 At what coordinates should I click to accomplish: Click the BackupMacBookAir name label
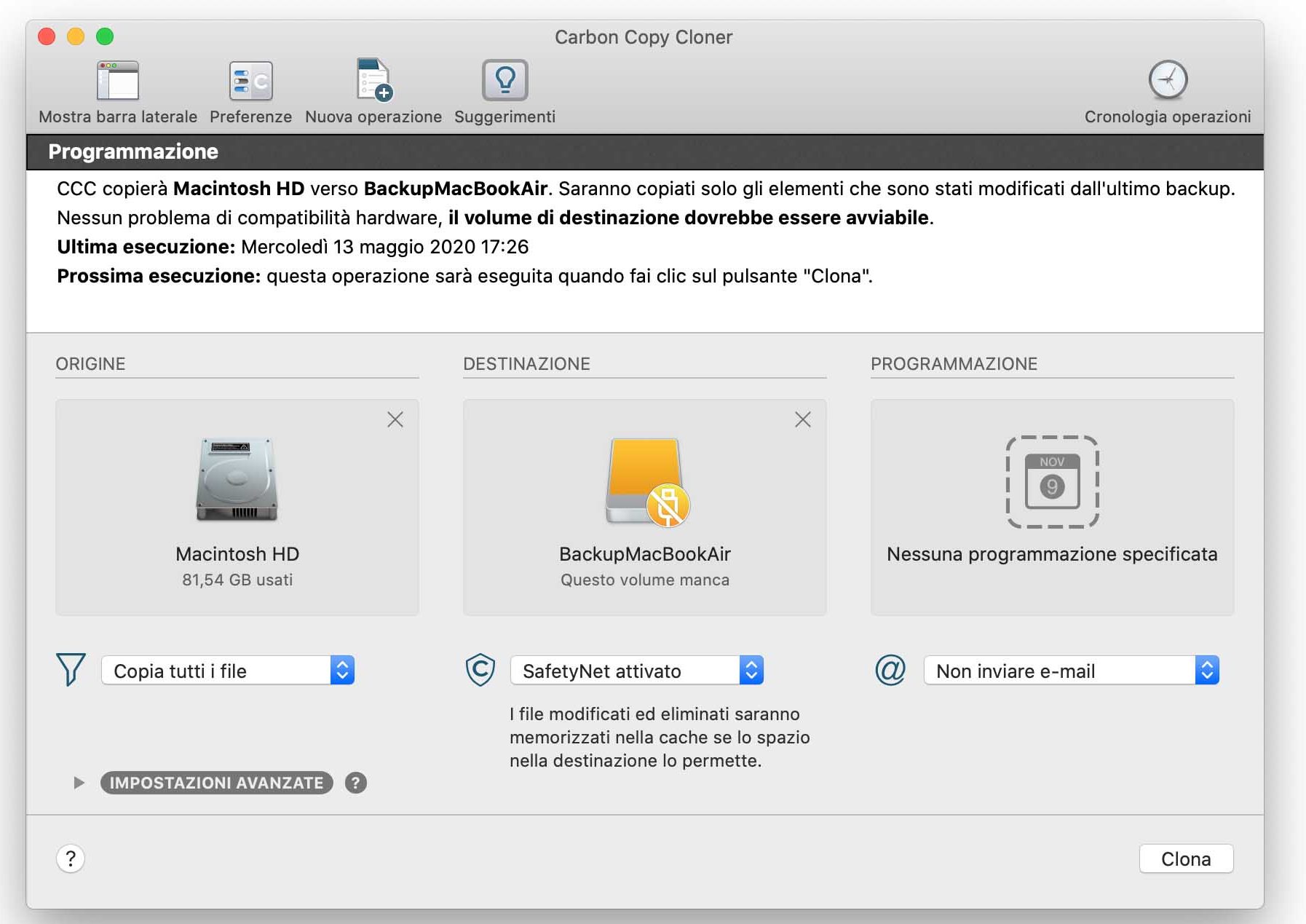point(645,554)
